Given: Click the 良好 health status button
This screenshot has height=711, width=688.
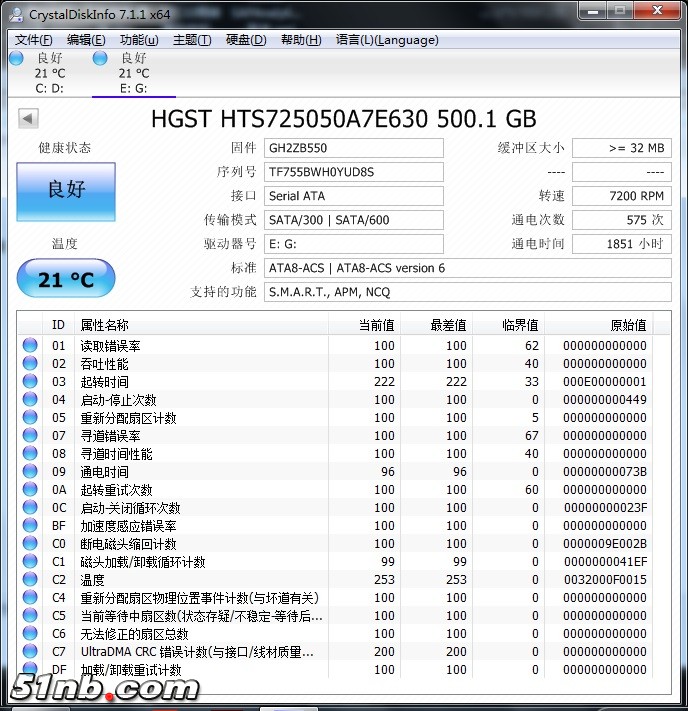Looking at the screenshot, I should pyautogui.click(x=66, y=190).
